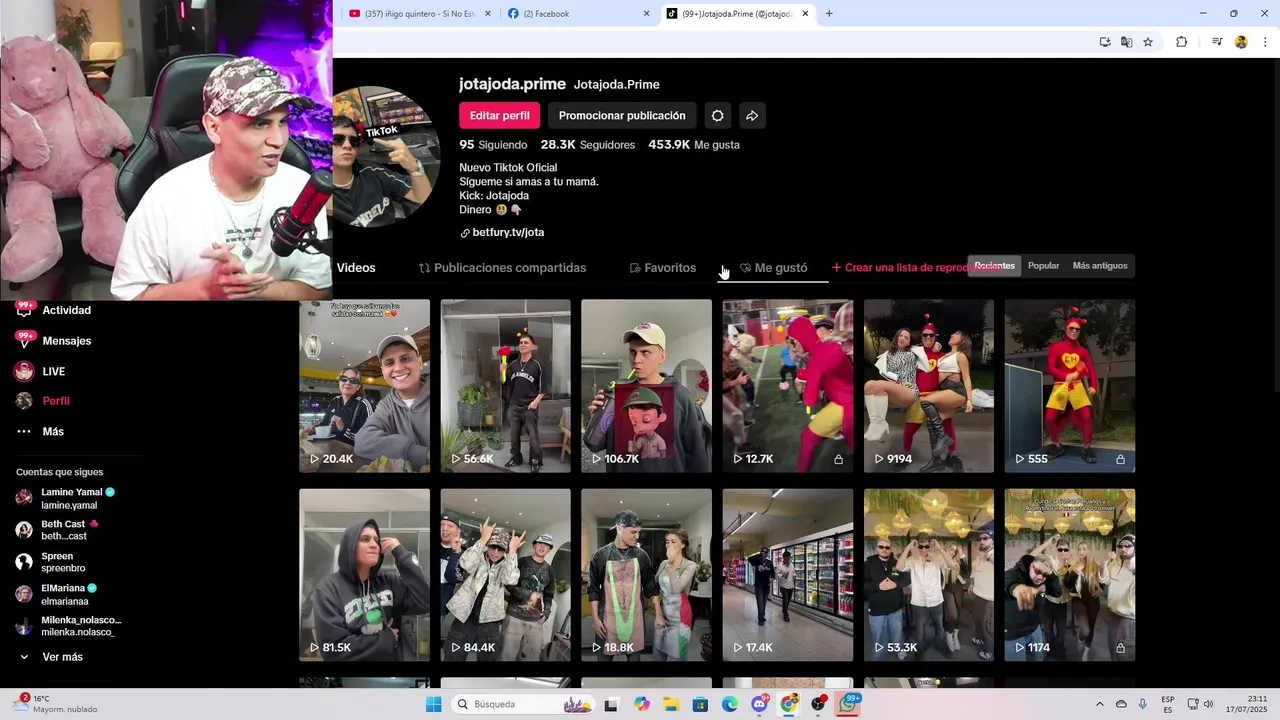Open WhatsApp from the taskbar
This screenshot has width=1280, height=720.
[849, 704]
